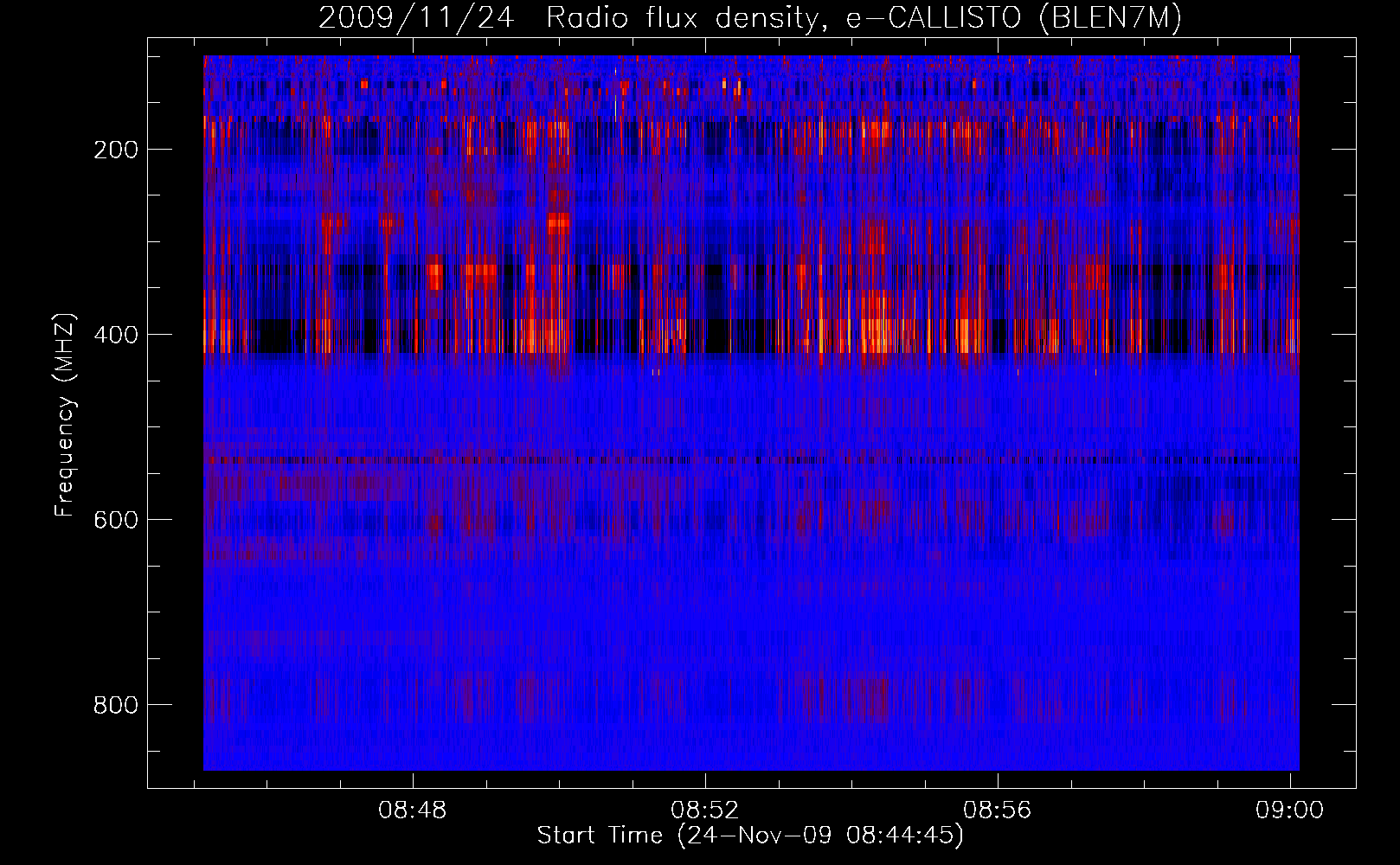Click the 600 frequency tick label
Image resolution: width=1400 pixels, height=865 pixels.
pyautogui.click(x=116, y=520)
